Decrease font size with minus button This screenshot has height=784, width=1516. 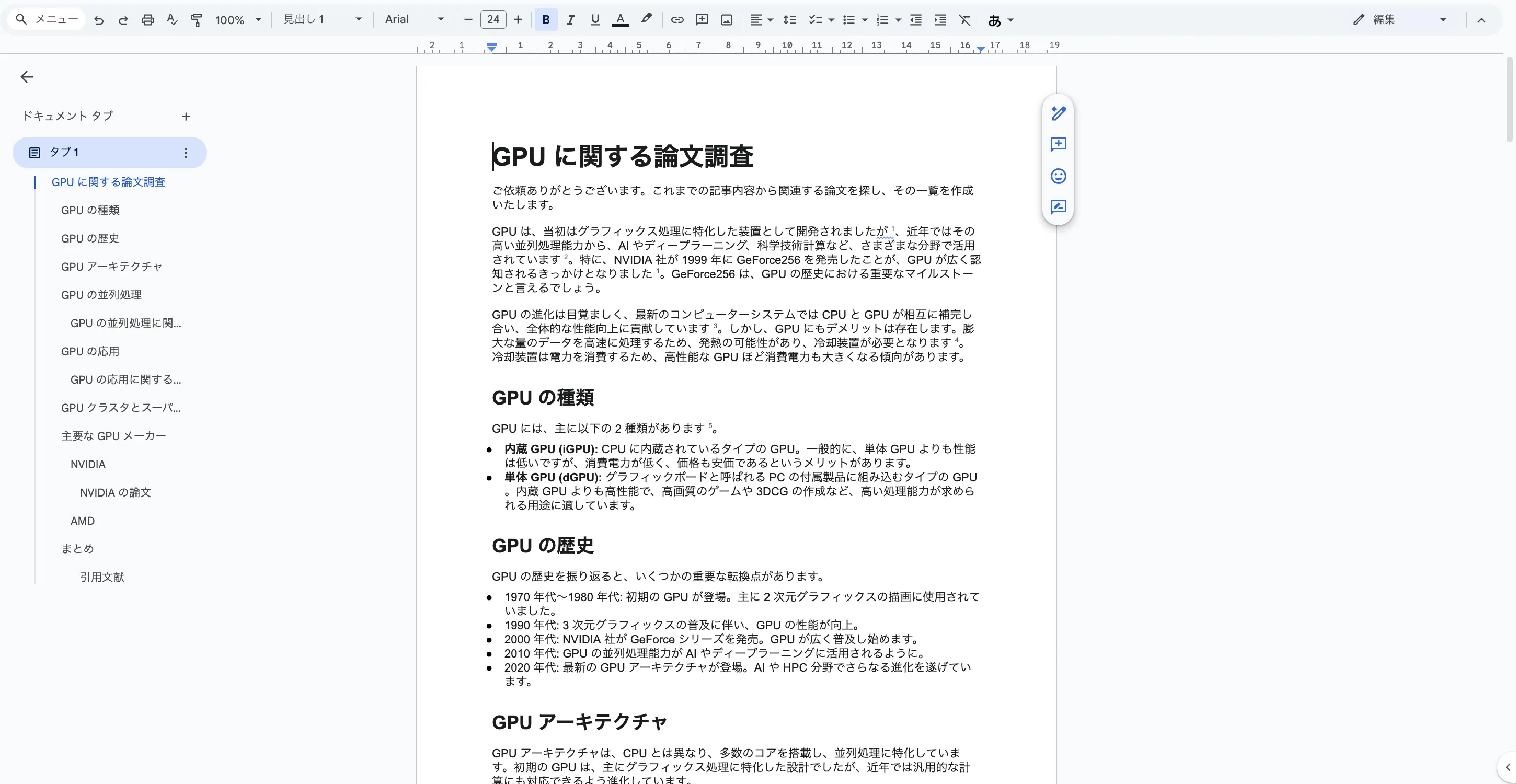468,20
